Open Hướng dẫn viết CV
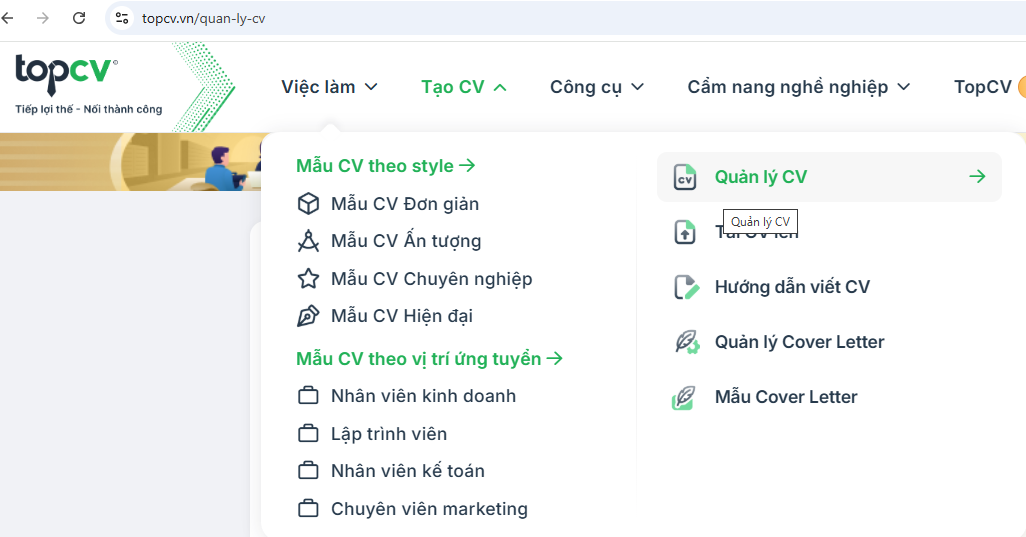The height and width of the screenshot is (537, 1026). point(792,287)
